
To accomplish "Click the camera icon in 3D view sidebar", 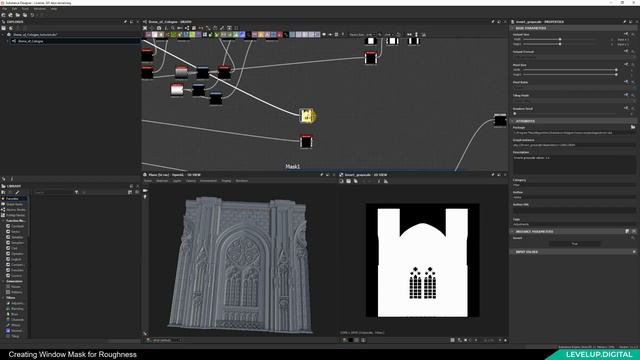I will pyautogui.click(x=145, y=191).
